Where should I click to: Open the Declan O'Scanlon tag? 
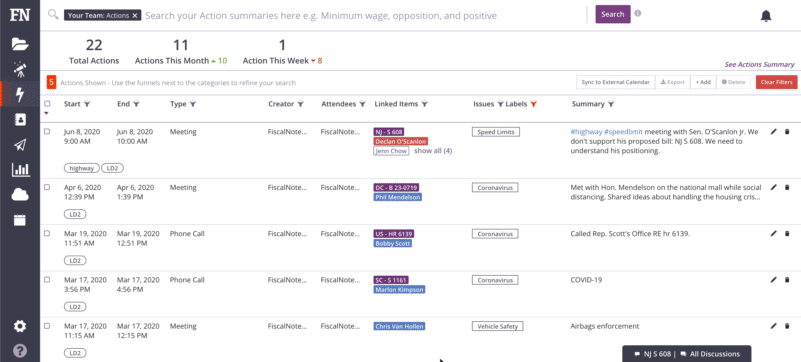tap(401, 141)
